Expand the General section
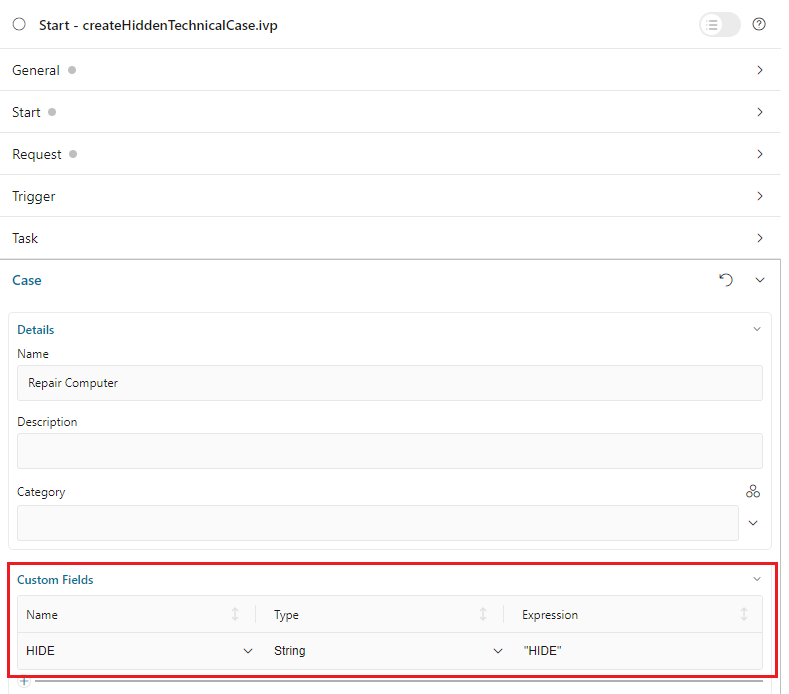Viewport: 789px width, 694px height. point(760,70)
